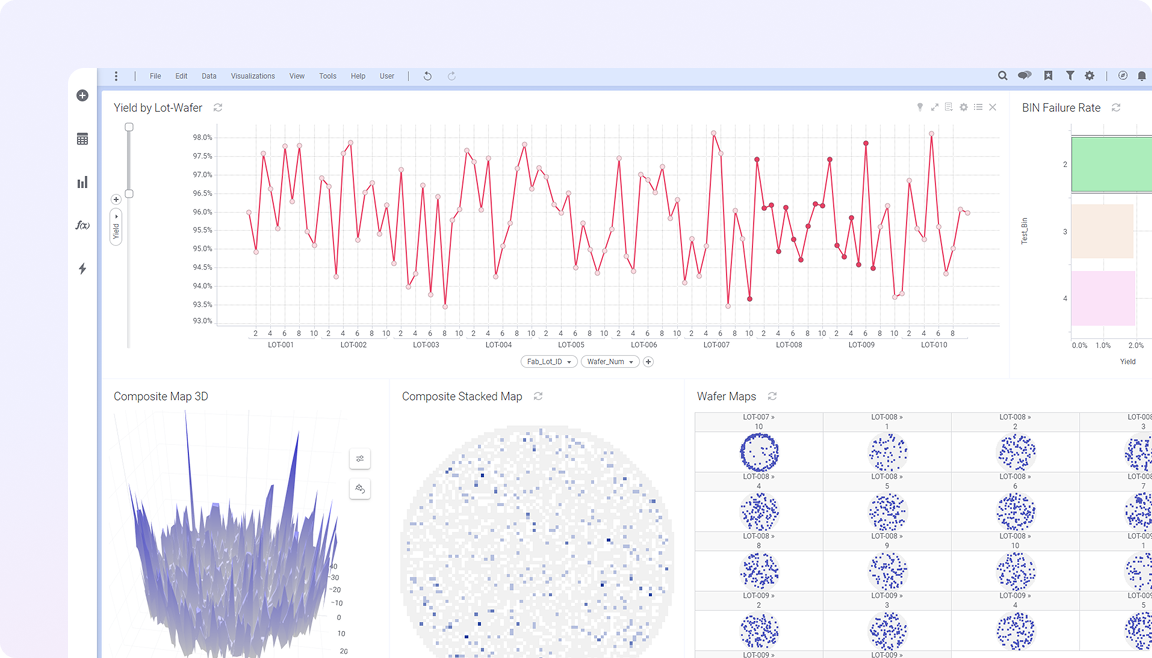Open the data table icon in sidebar

tap(82, 139)
